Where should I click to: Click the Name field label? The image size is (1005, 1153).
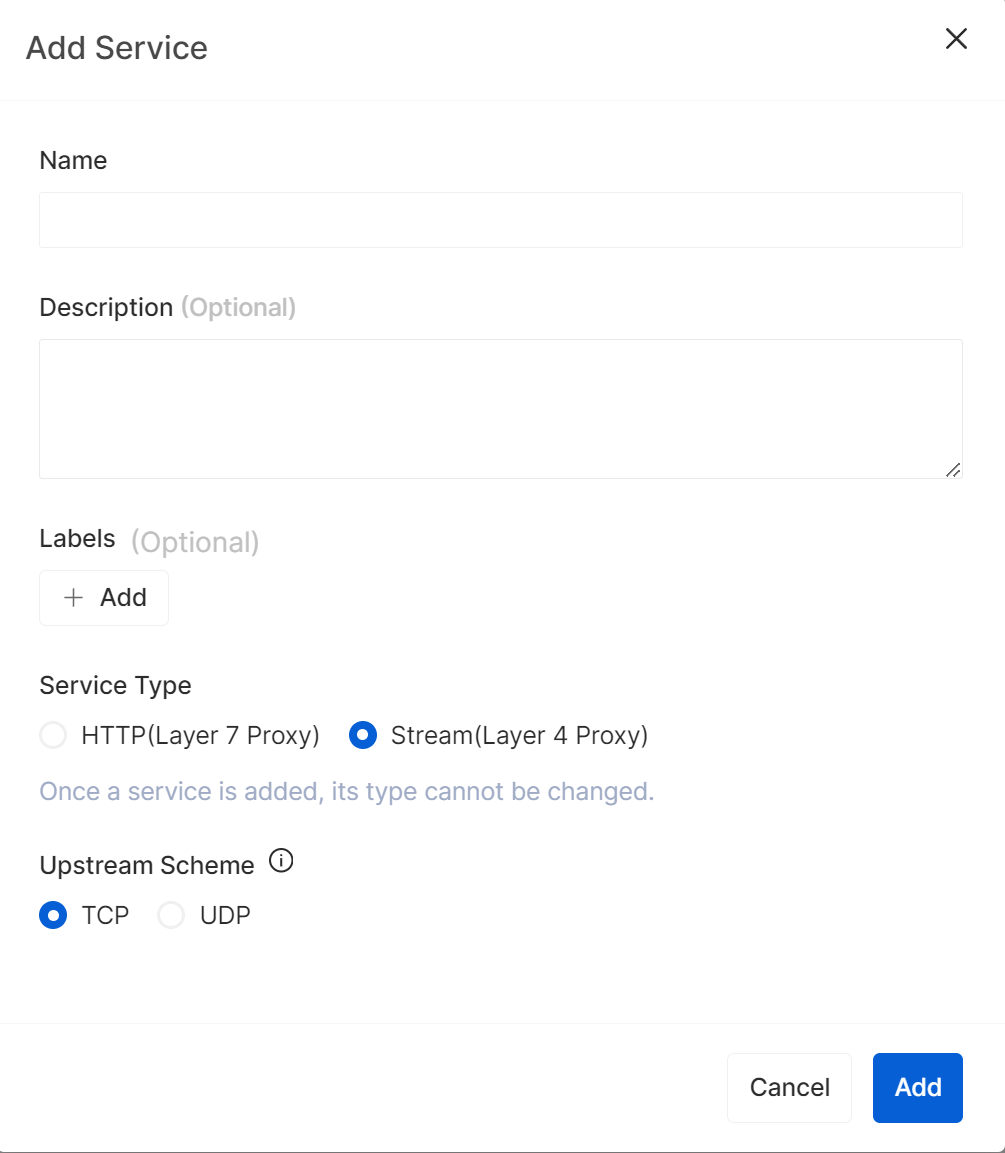(73, 161)
